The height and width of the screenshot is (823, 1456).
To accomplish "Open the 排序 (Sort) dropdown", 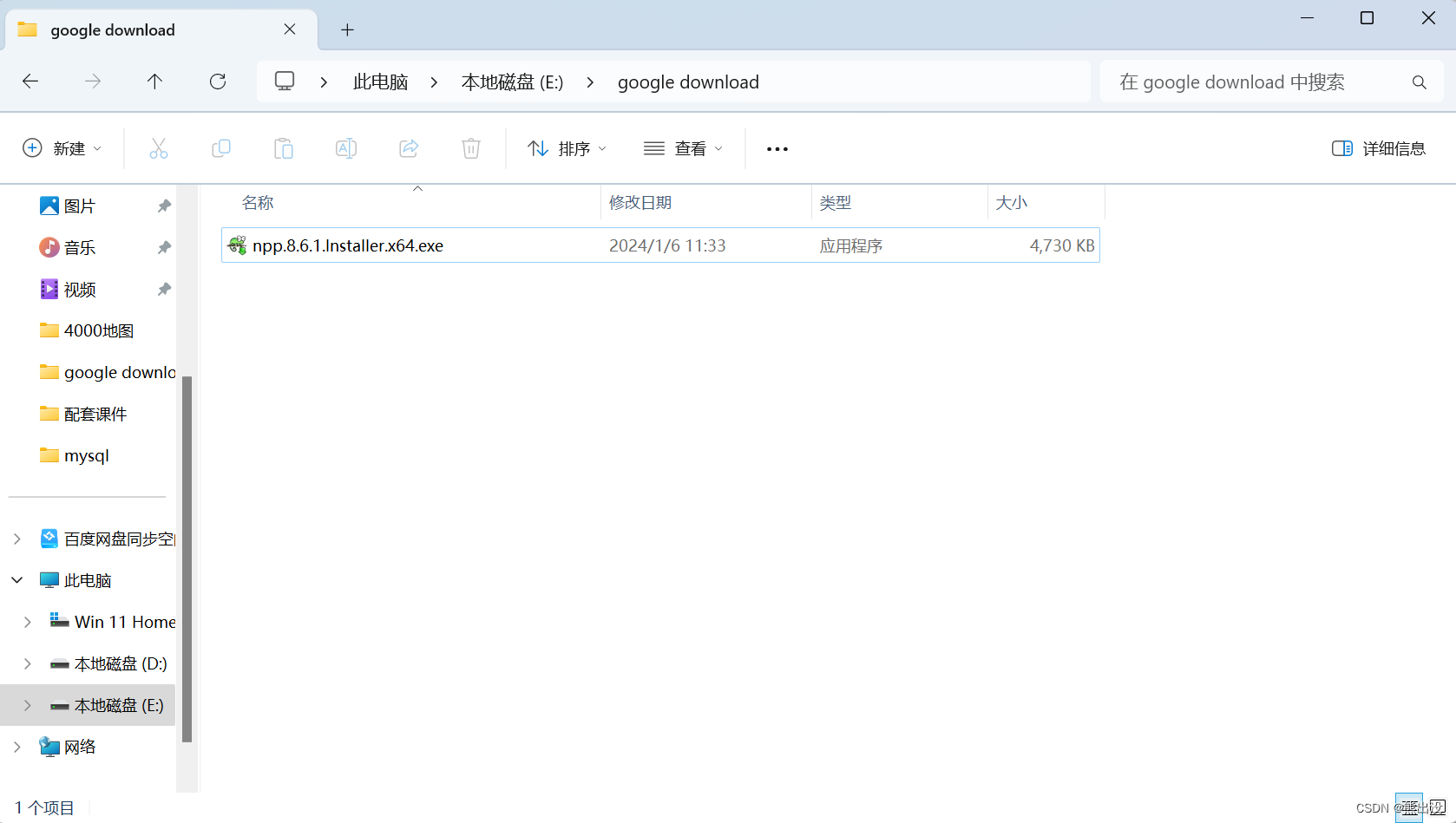I will click(x=567, y=148).
